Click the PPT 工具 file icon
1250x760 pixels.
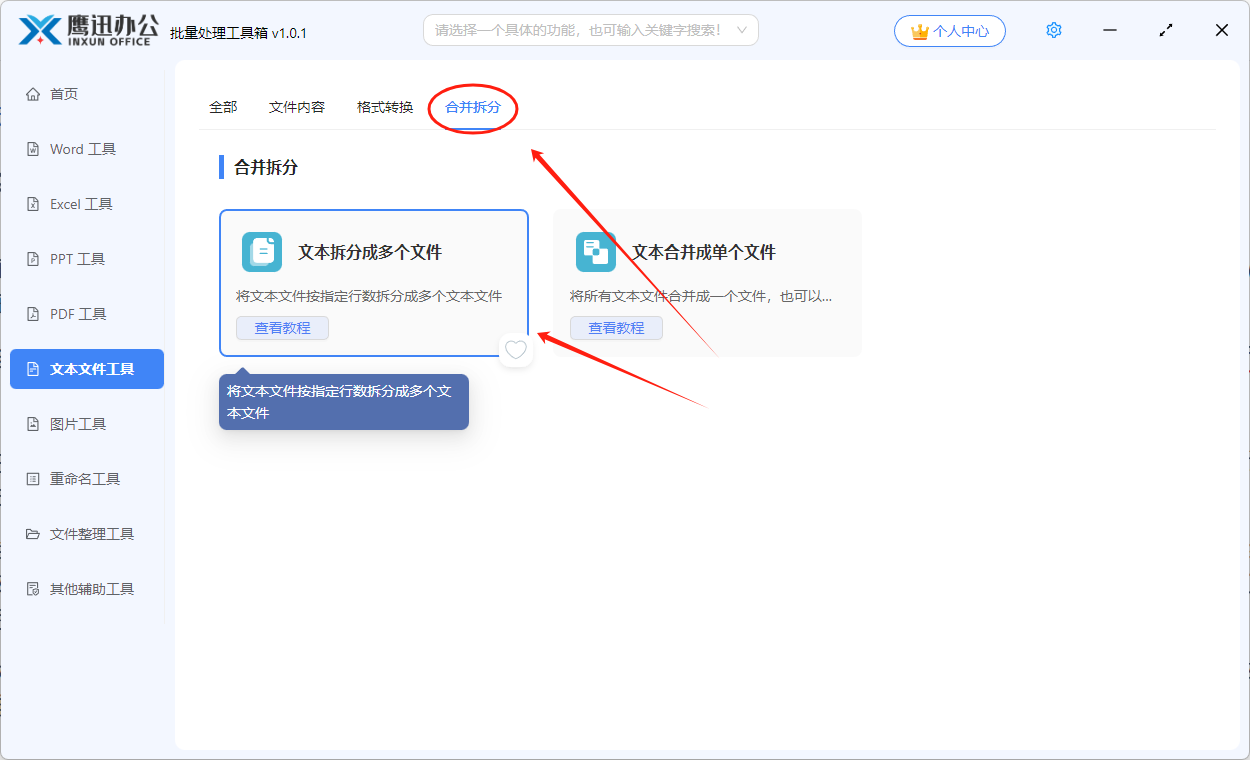33,259
